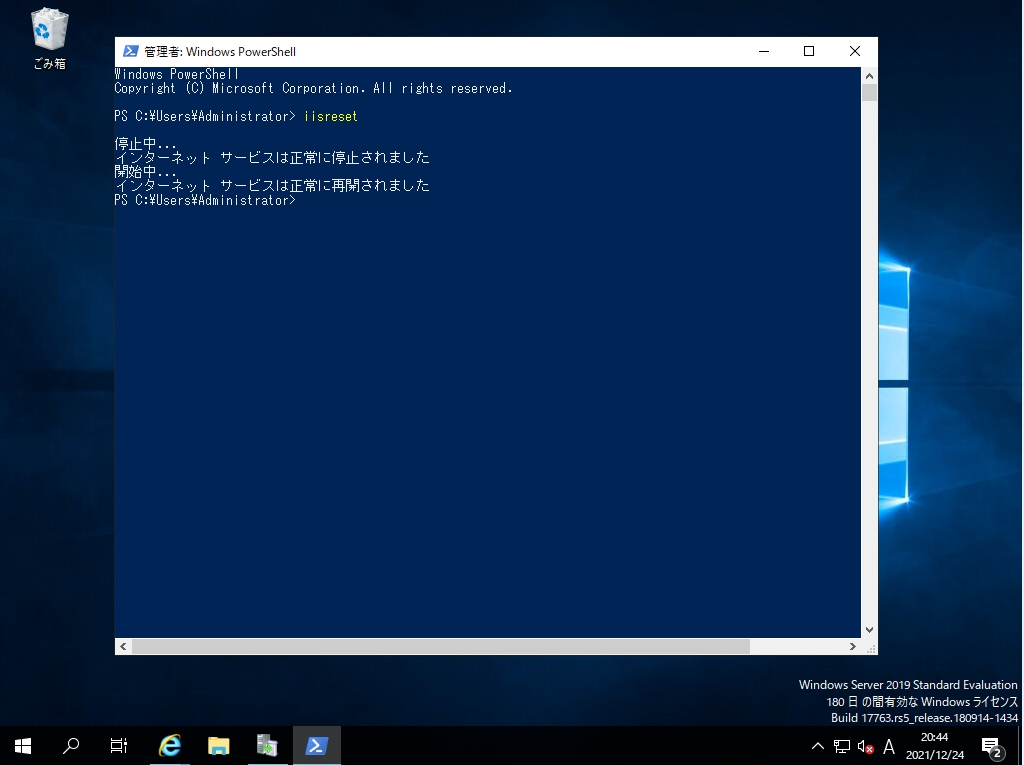Launch Internet Explorer from taskbar
1024x765 pixels.
tap(170, 745)
